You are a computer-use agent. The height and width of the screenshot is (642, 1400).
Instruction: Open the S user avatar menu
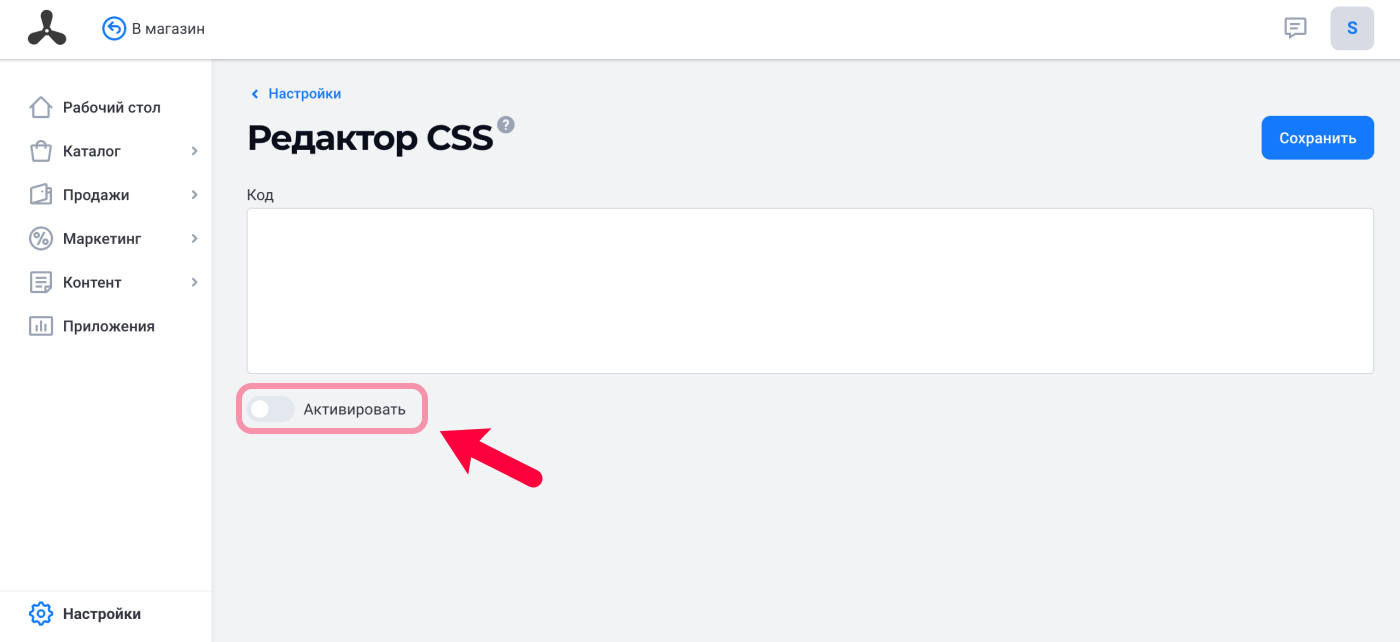point(1352,28)
